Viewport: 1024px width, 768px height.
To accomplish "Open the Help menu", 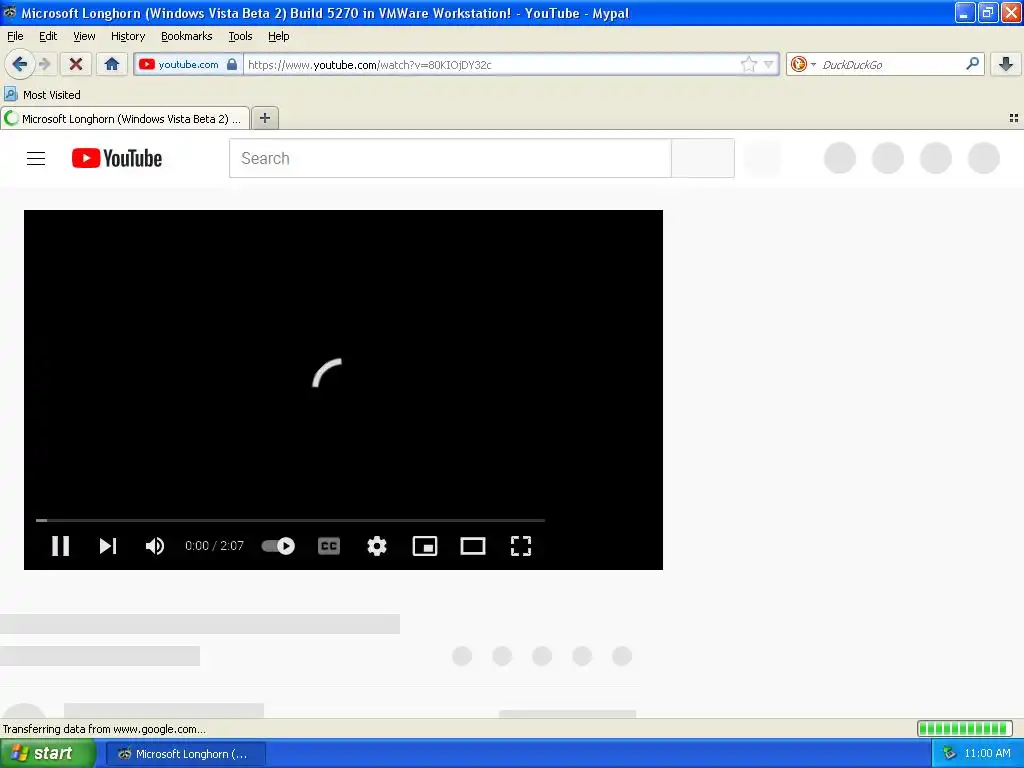I will pyautogui.click(x=278, y=36).
